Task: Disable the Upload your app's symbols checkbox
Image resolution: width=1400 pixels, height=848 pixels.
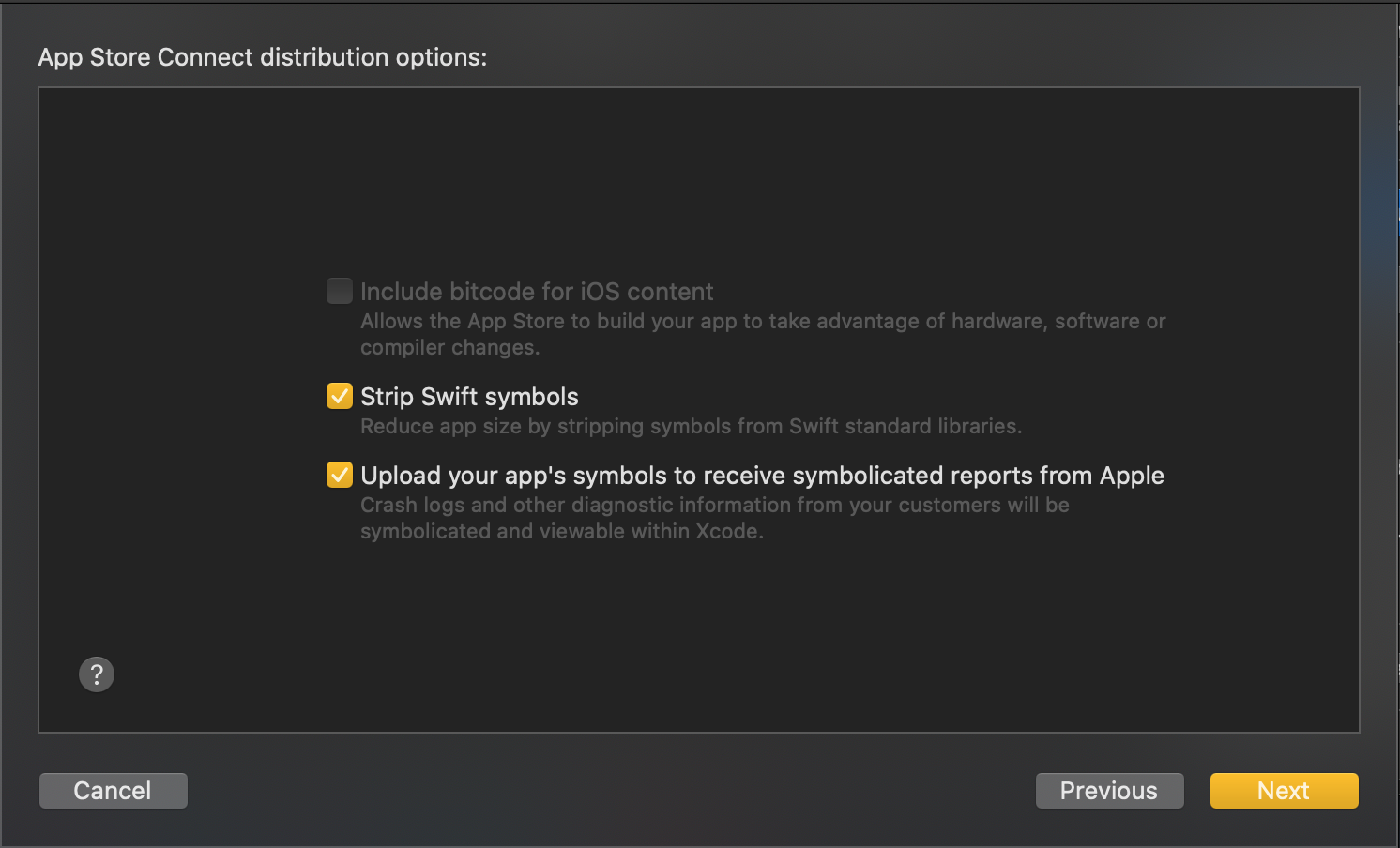Action: point(340,475)
